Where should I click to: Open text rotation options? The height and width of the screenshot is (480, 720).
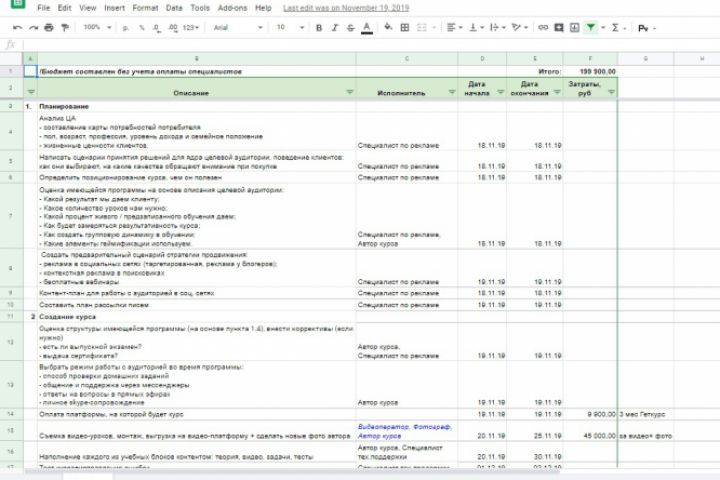(519, 28)
